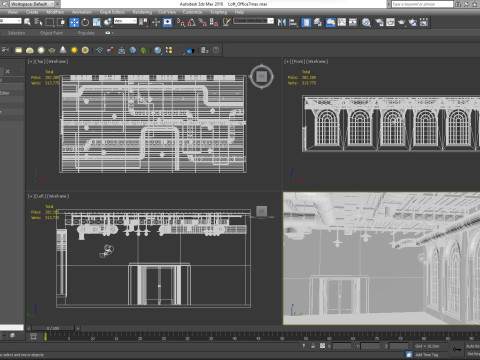This screenshot has height=360, width=480.
Task: Click the Set Keys key icon
Action: click(x=457, y=349)
